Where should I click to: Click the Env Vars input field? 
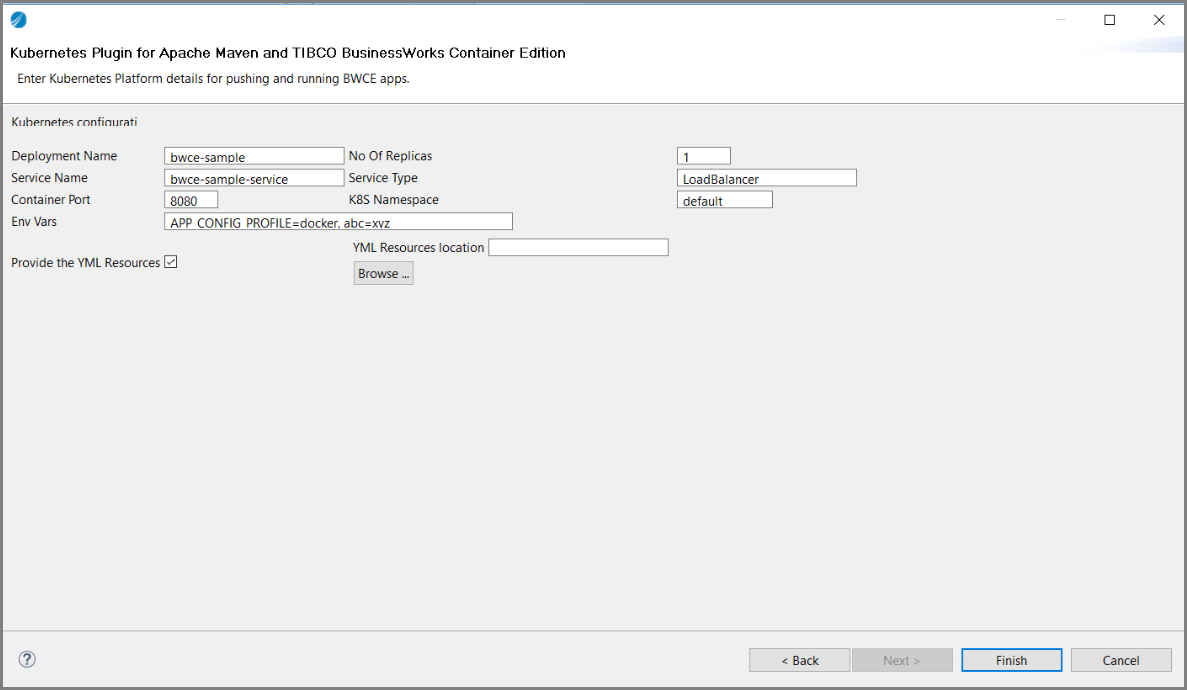tap(338, 221)
